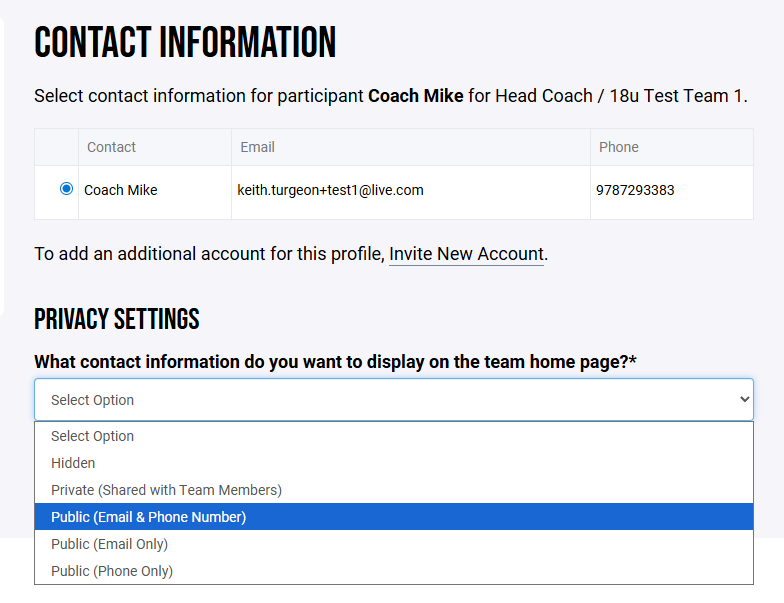Click Coach Mike name in contact row
This screenshot has width=784, height=603.
click(120, 190)
